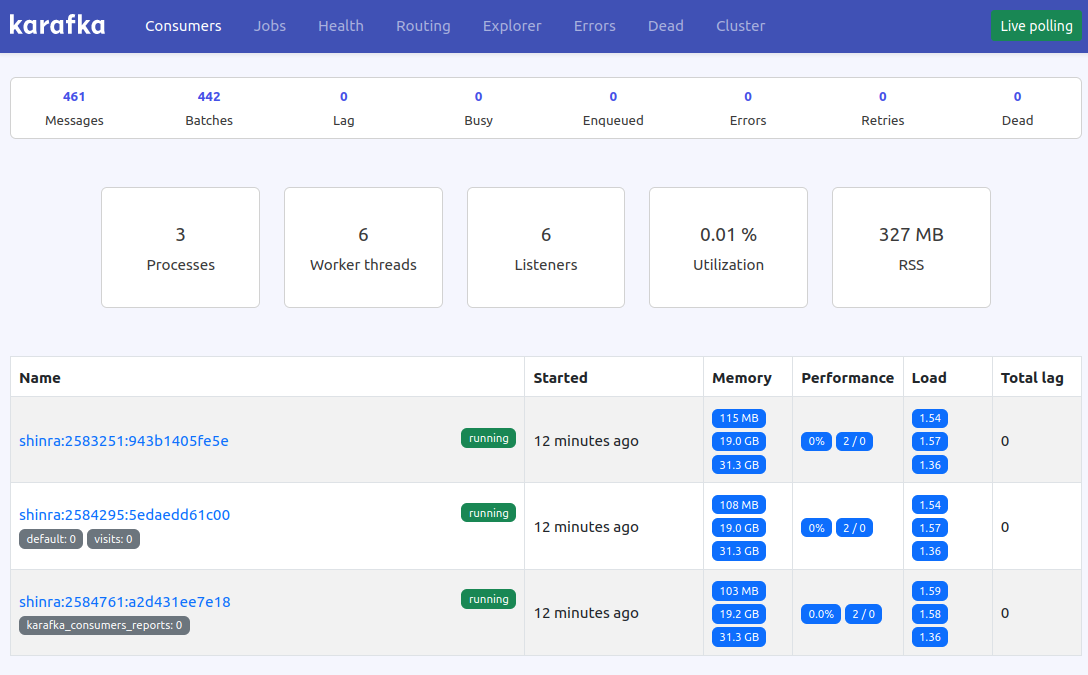Click the 2 / 0 badge in shinra:2584761 row

coord(863,614)
